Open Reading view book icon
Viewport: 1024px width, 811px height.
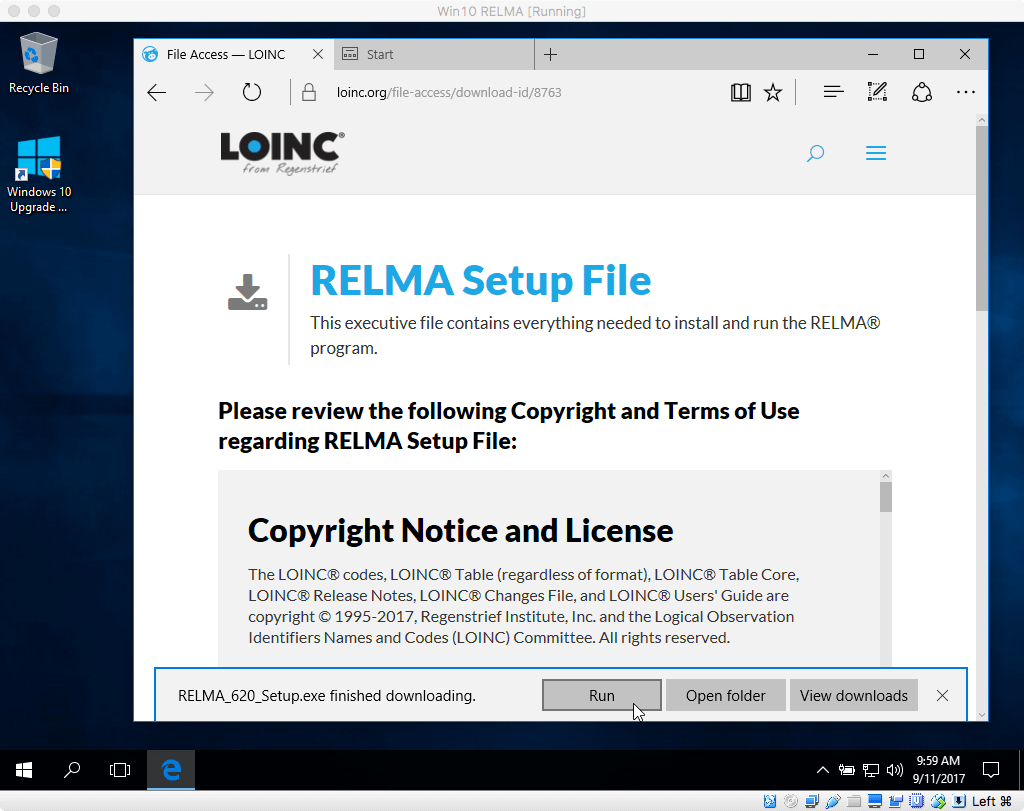click(x=741, y=93)
